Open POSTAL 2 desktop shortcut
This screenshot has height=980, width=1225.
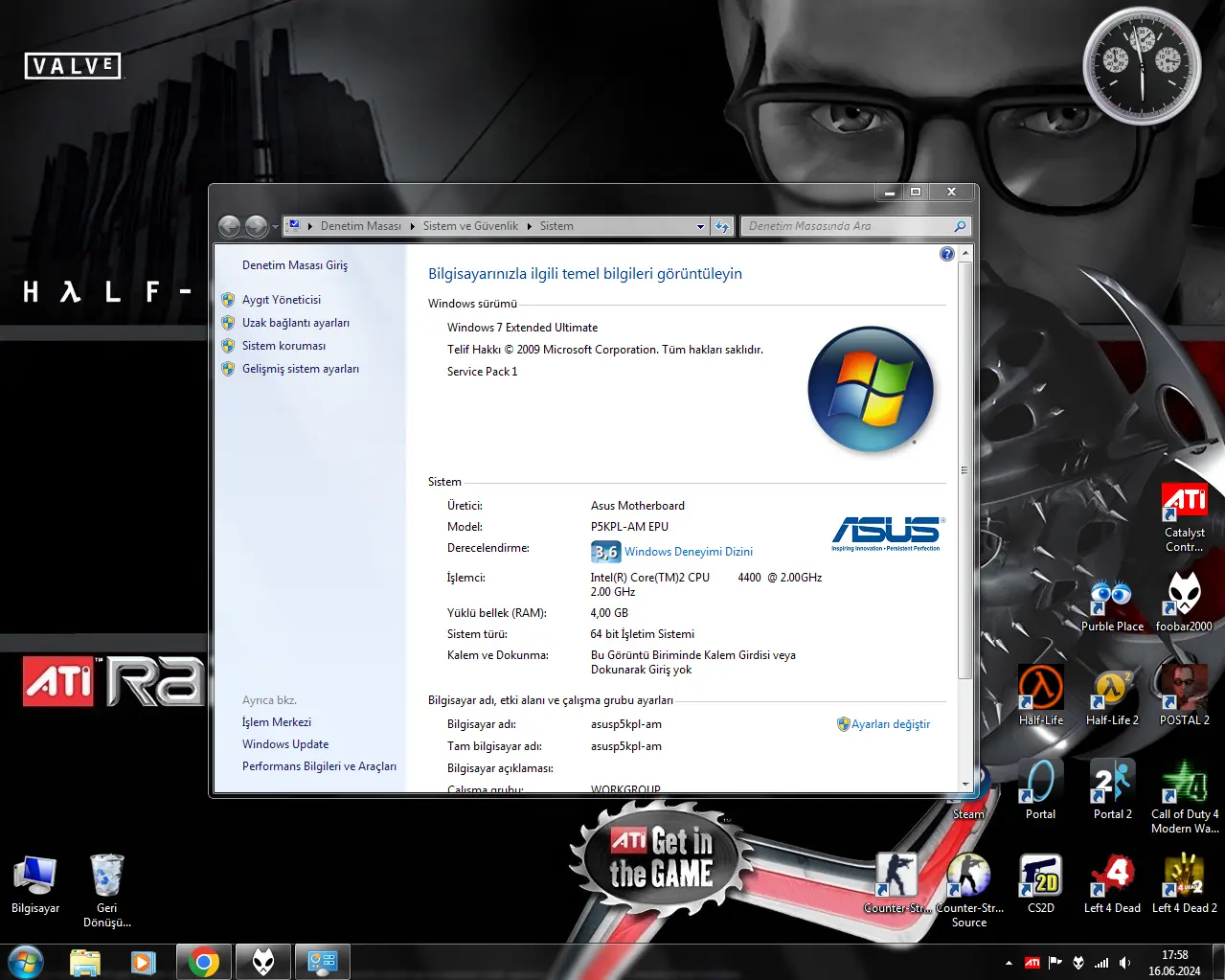(x=1184, y=695)
